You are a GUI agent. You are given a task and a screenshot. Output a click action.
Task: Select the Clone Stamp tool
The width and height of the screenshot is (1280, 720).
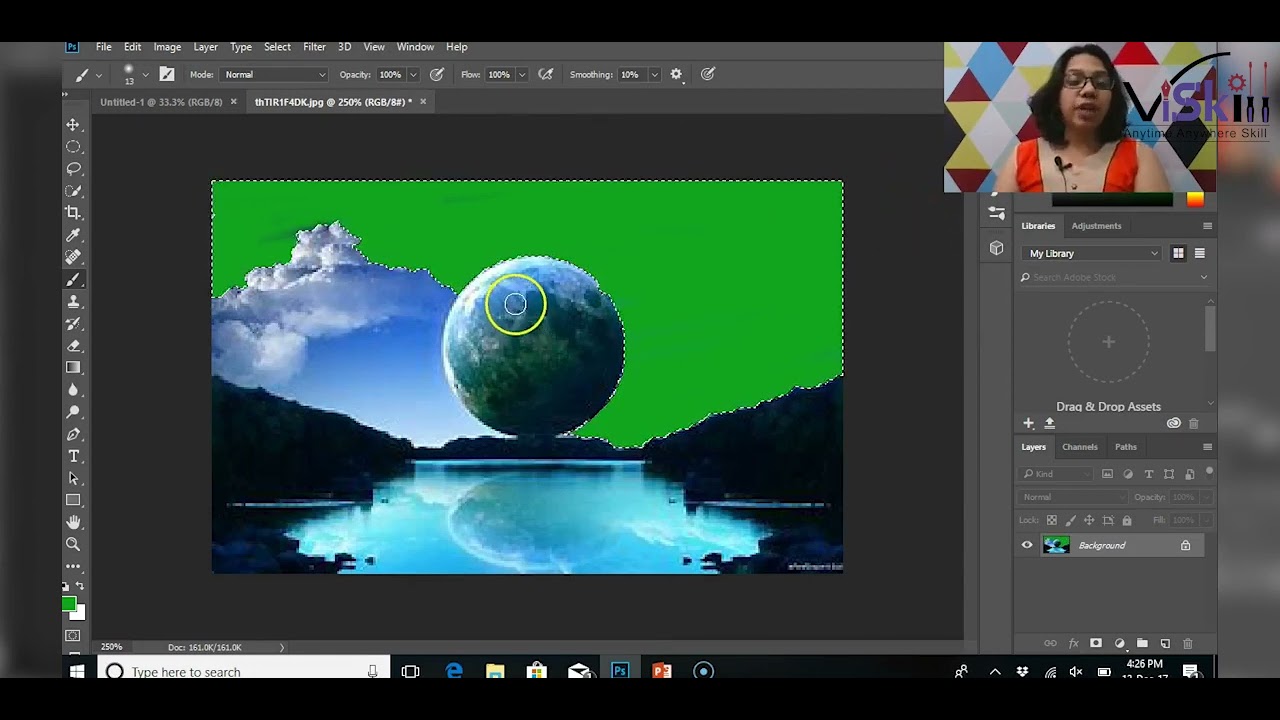73,301
